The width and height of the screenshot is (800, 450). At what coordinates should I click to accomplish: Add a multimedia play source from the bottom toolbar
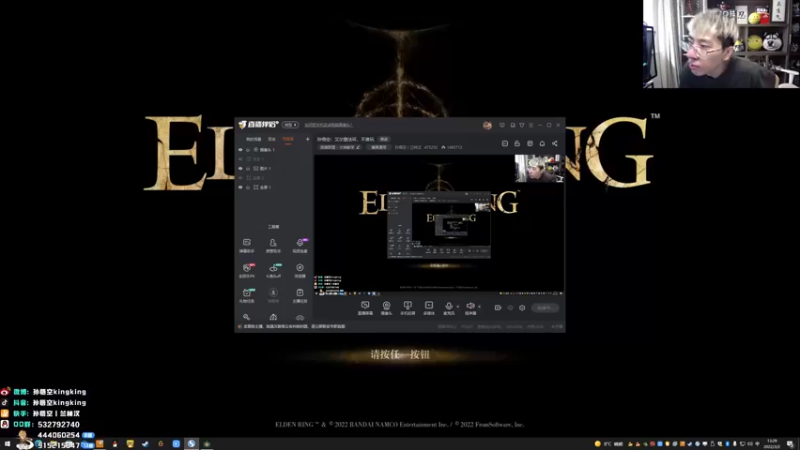[x=429, y=308]
